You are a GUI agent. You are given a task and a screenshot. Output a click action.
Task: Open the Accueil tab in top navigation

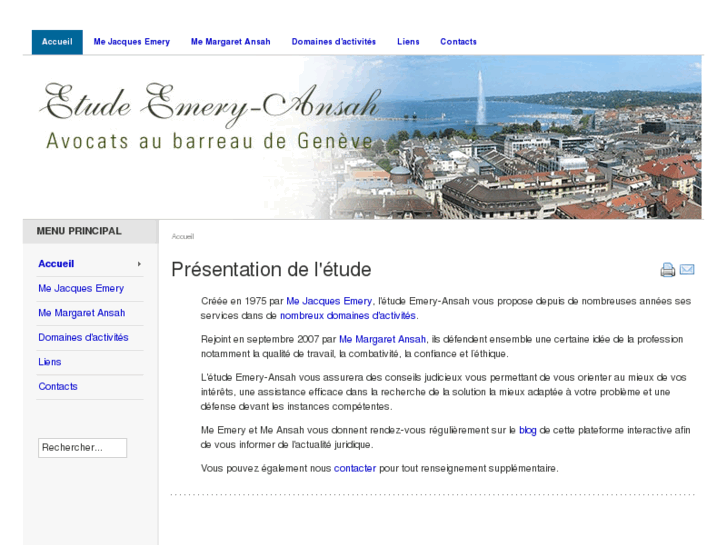click(57, 42)
